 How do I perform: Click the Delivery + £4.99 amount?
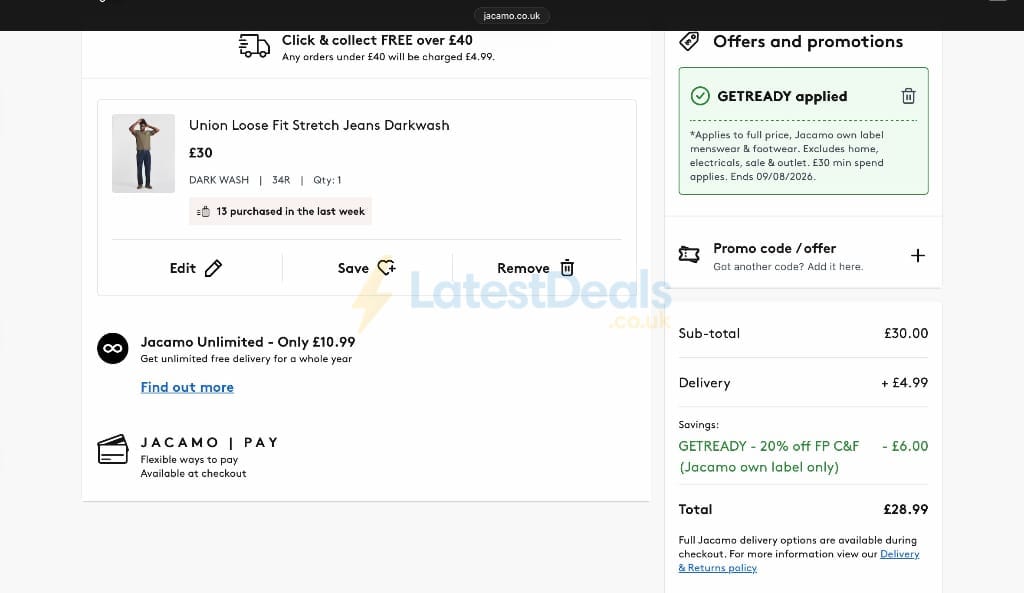point(904,383)
